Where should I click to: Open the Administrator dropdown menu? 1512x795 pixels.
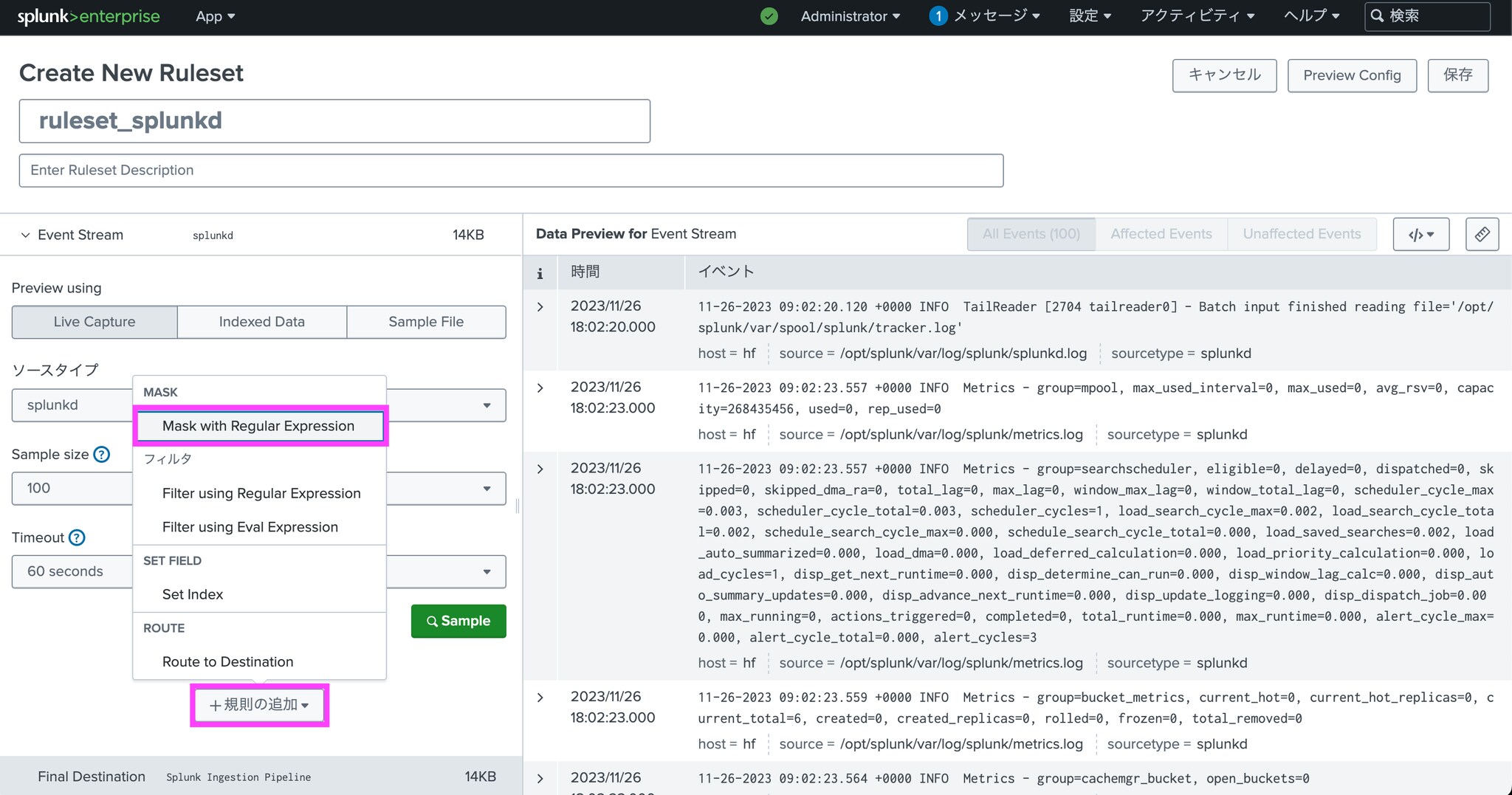850,16
